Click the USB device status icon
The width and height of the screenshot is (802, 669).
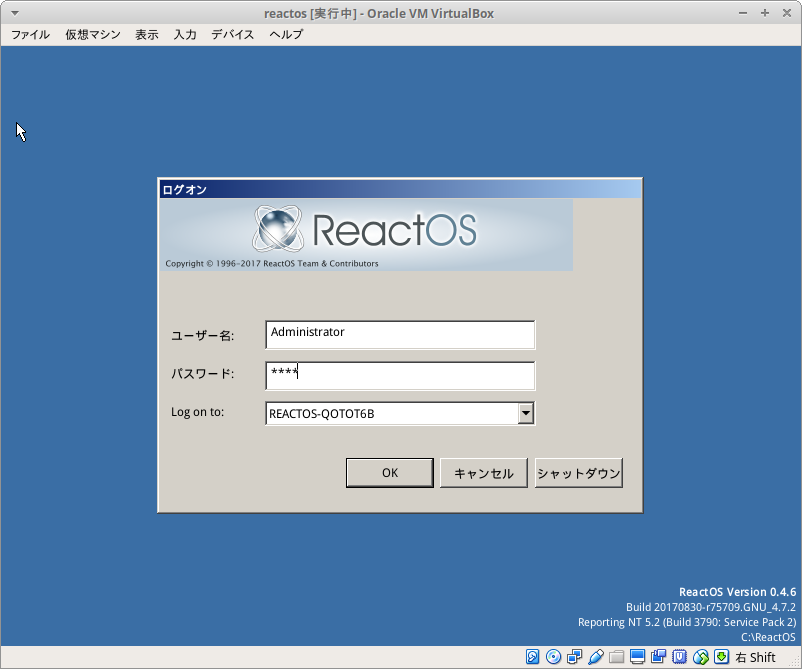[x=596, y=657]
